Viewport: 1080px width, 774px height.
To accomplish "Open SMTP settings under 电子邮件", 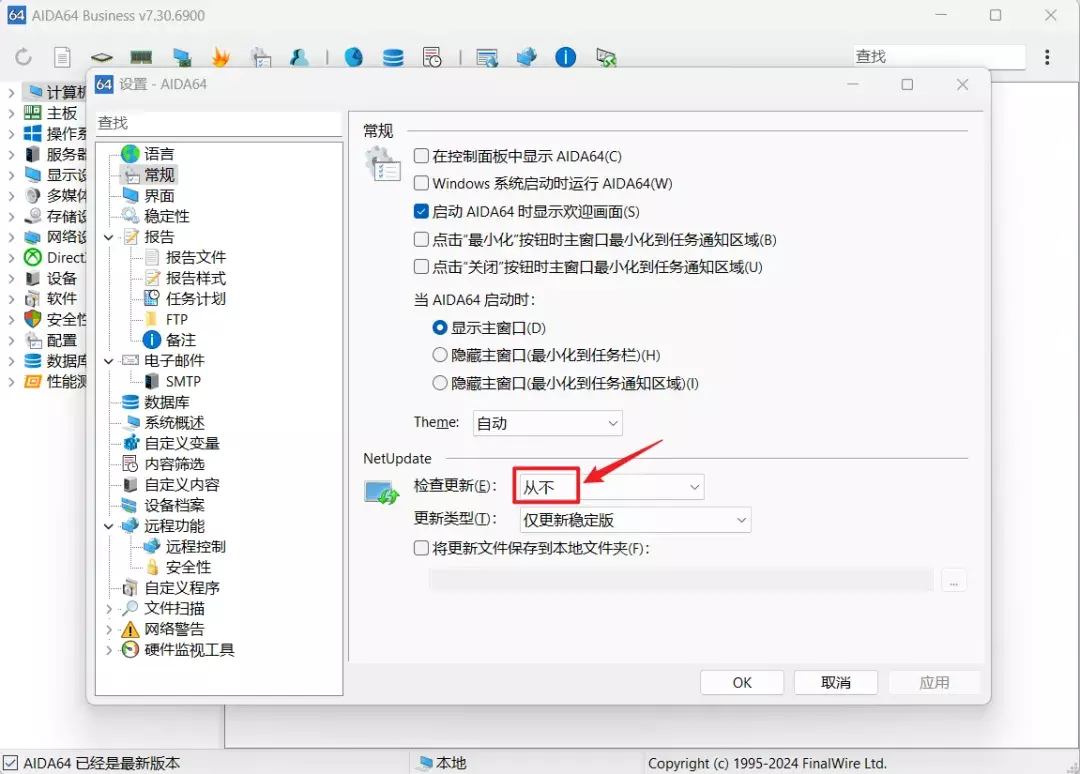I will click(183, 381).
